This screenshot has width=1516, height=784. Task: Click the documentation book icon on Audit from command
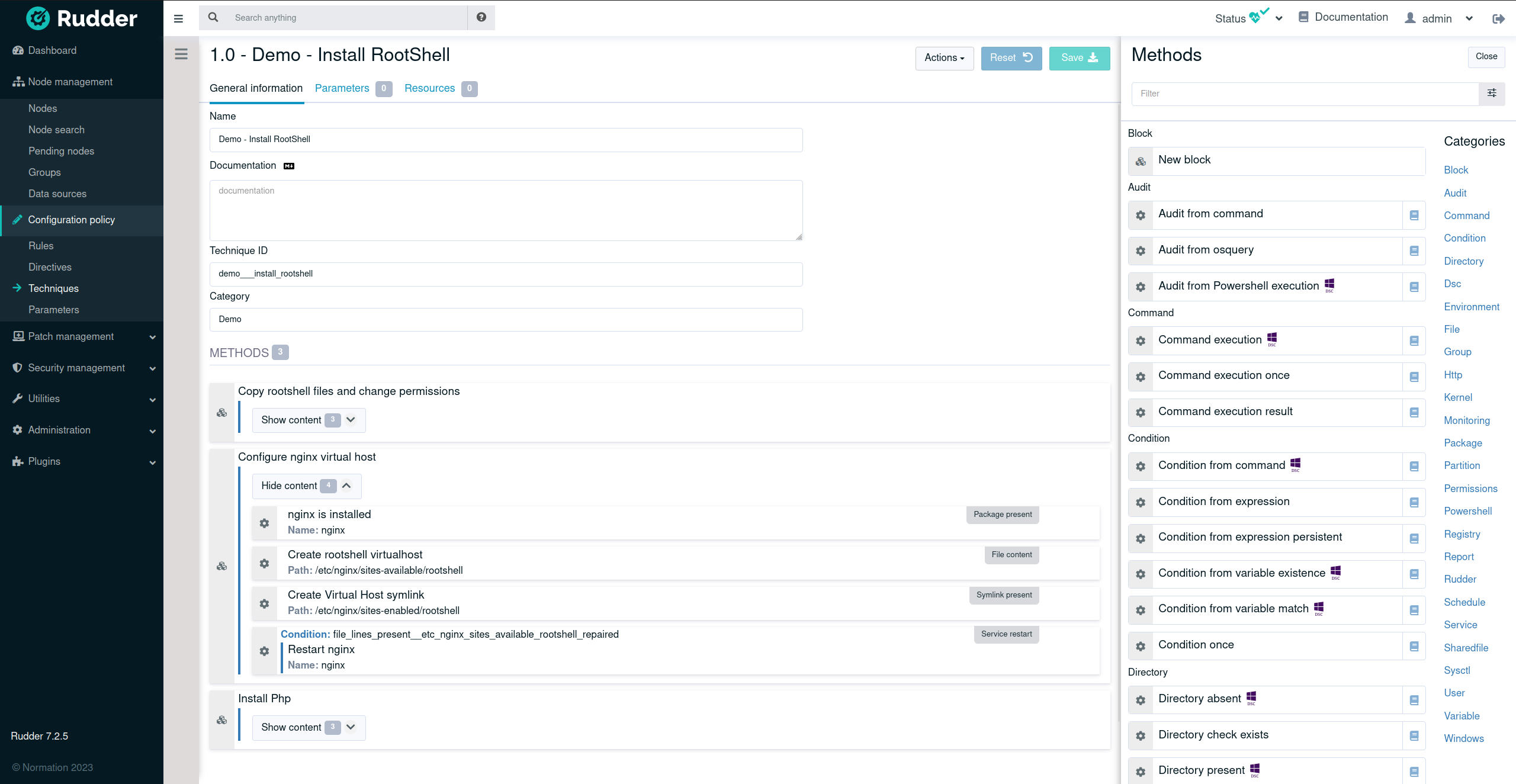pyautogui.click(x=1414, y=215)
